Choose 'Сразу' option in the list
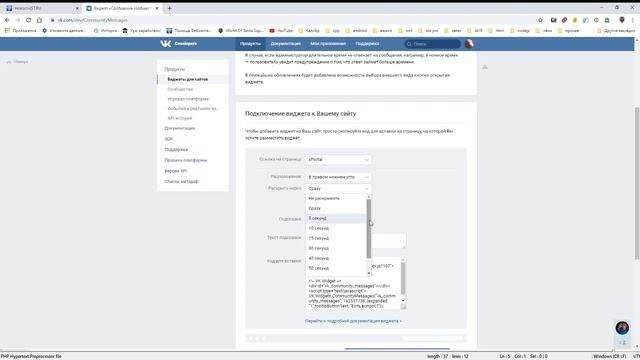 point(336,208)
